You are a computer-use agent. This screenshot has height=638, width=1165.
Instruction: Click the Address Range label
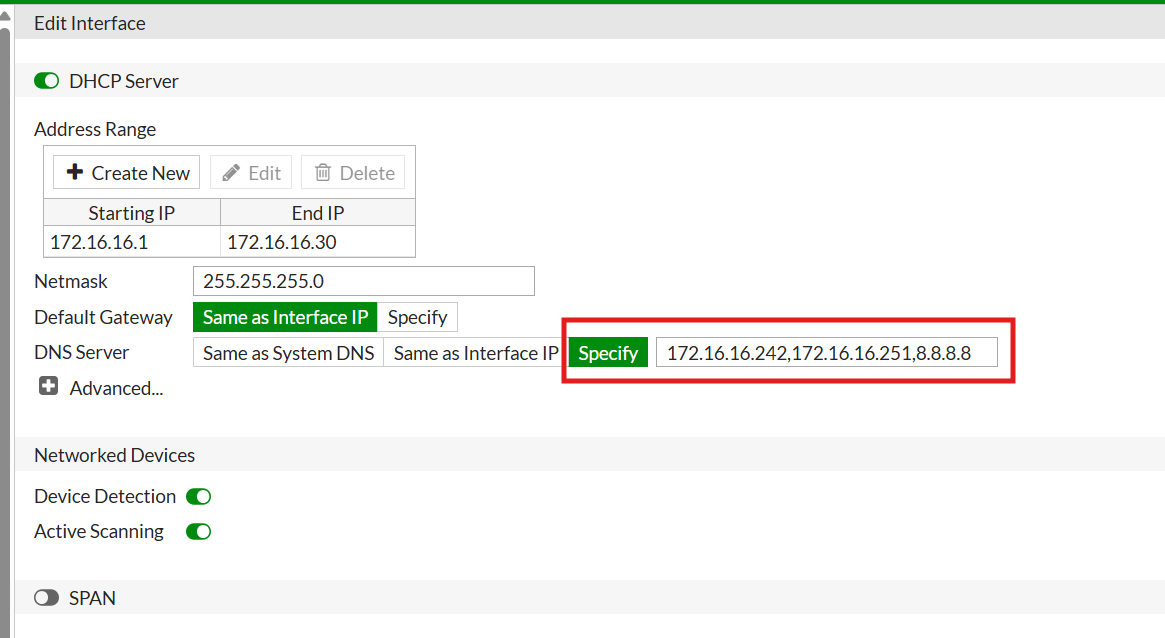(x=95, y=129)
